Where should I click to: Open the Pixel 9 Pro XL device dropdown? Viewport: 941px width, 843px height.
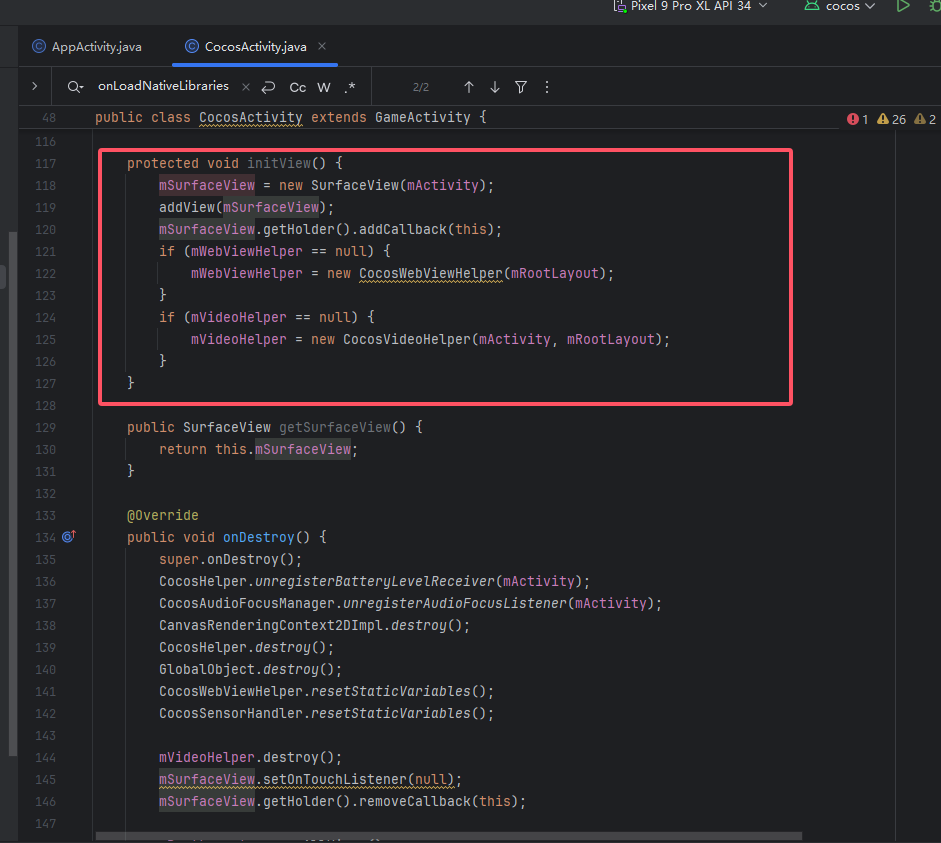coord(690,6)
